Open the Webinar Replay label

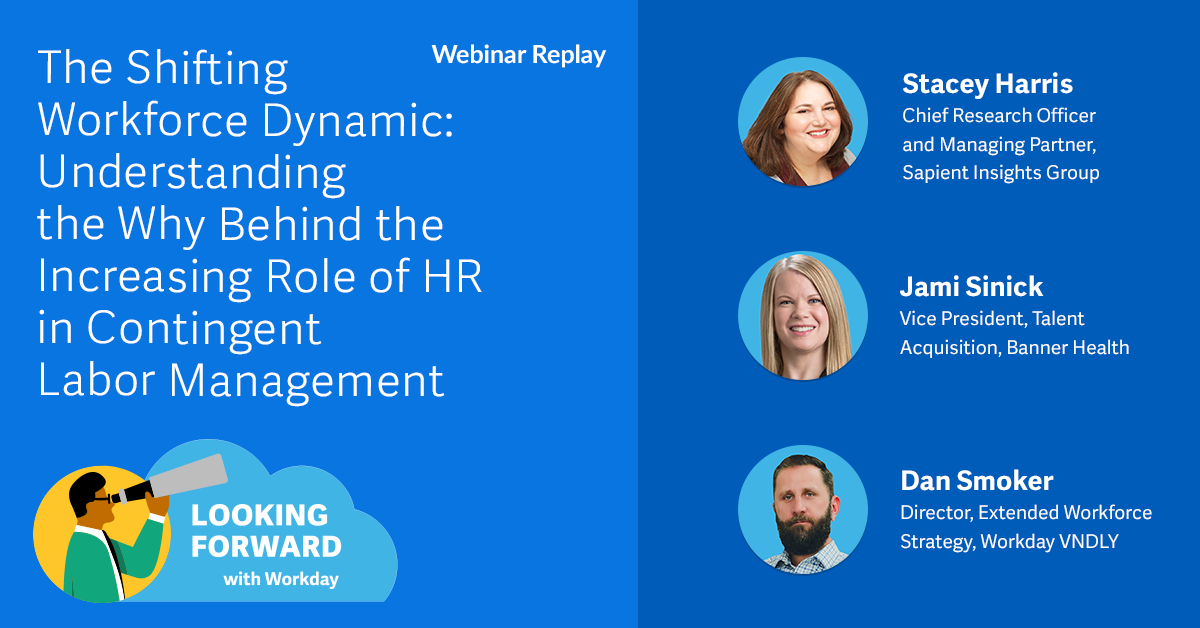tap(517, 55)
